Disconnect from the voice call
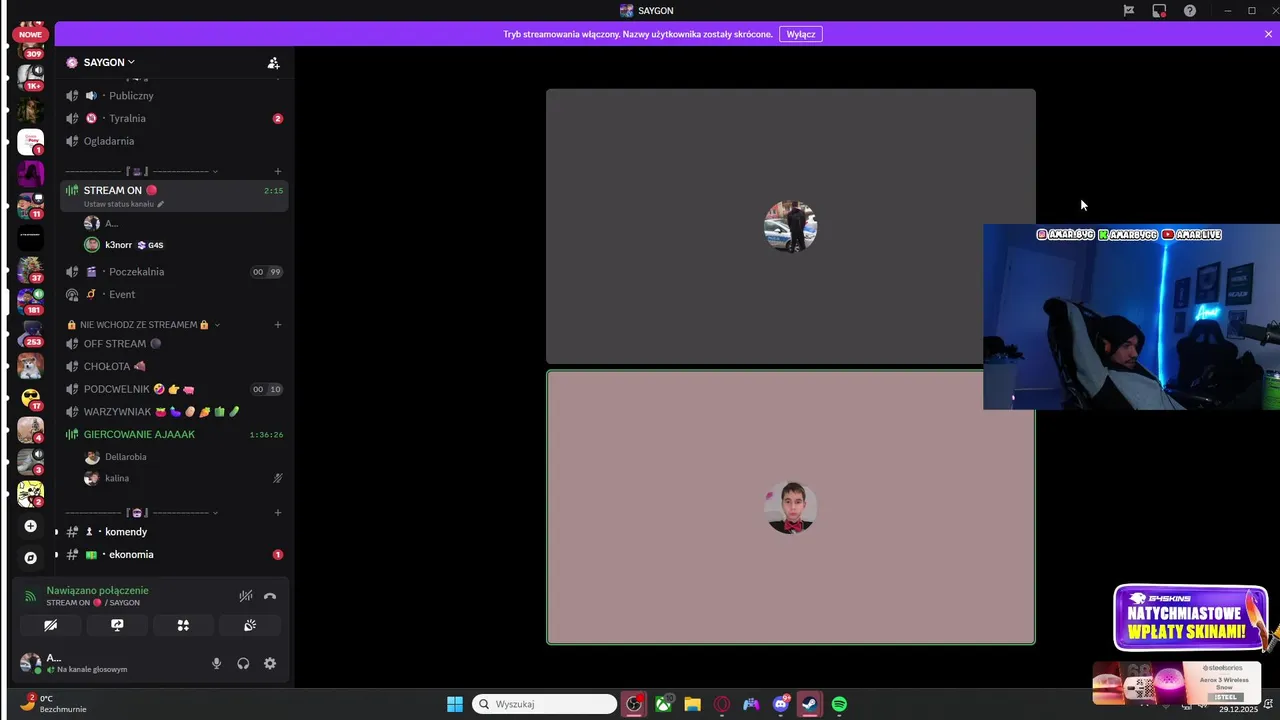Viewport: 1280px width, 720px height. tap(269, 596)
